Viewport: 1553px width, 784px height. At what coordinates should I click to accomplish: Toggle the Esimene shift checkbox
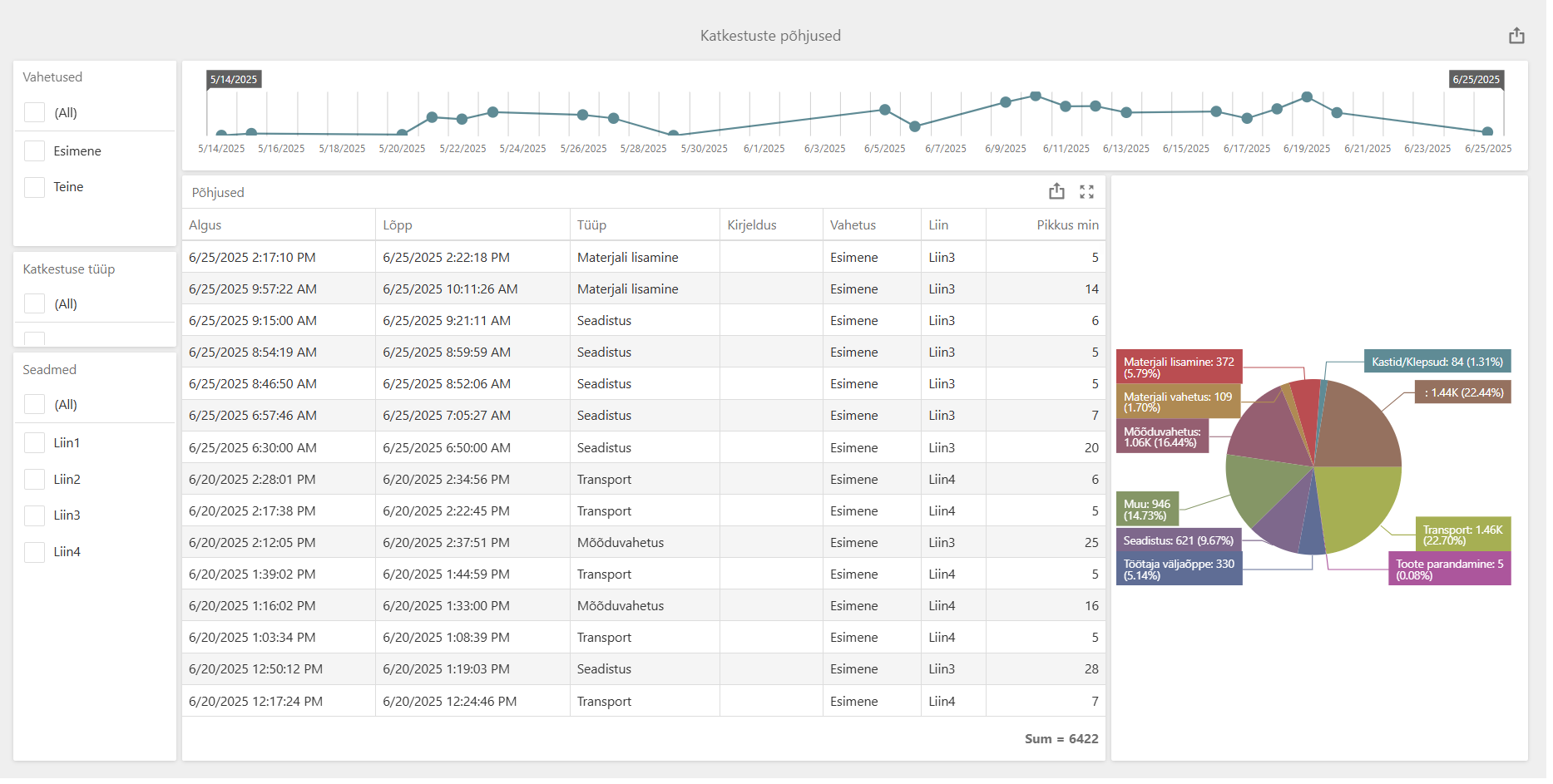(x=34, y=151)
